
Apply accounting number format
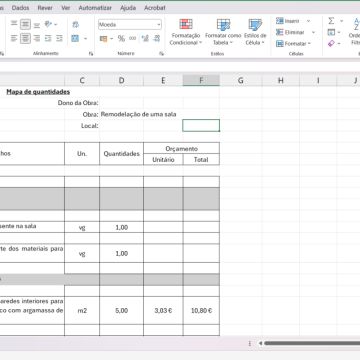(104, 39)
